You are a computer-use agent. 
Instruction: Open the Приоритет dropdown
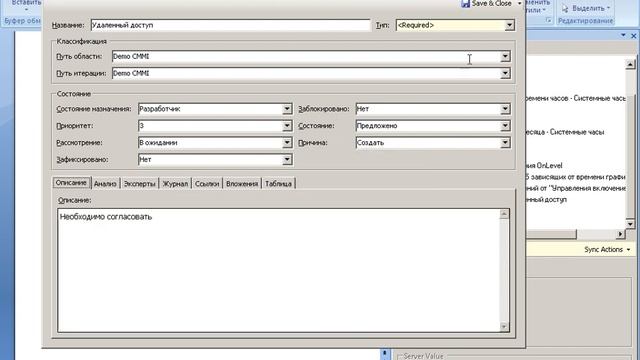coord(287,126)
